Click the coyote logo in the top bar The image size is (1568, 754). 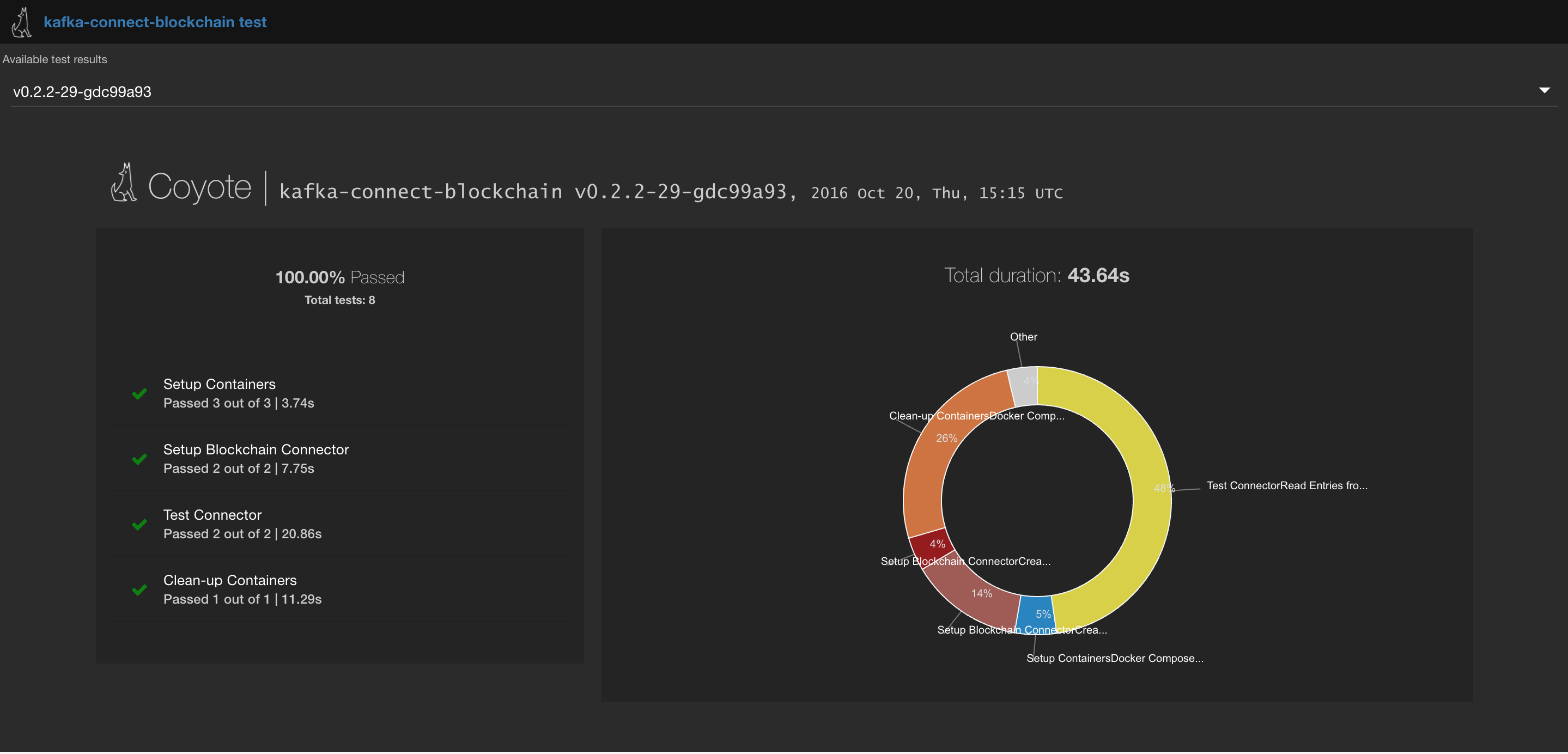click(x=22, y=22)
